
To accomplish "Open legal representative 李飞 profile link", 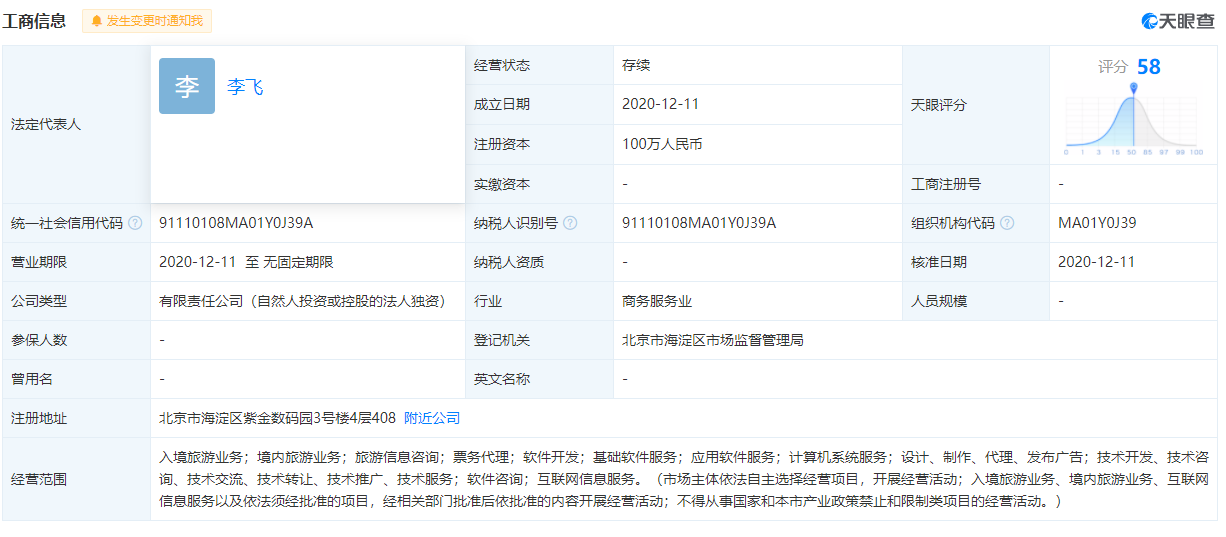I will coord(245,87).
